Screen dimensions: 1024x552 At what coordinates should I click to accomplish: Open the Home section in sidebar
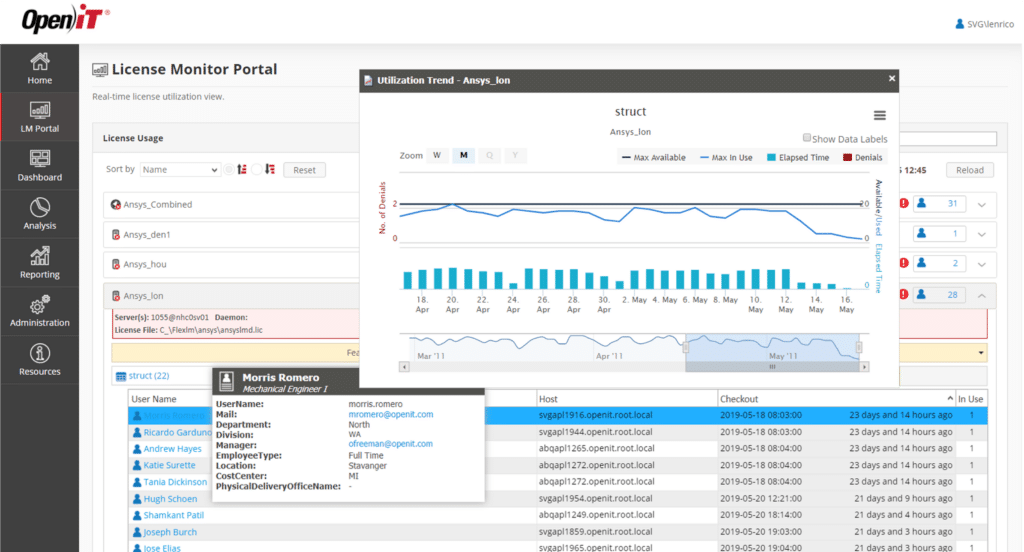(40, 68)
